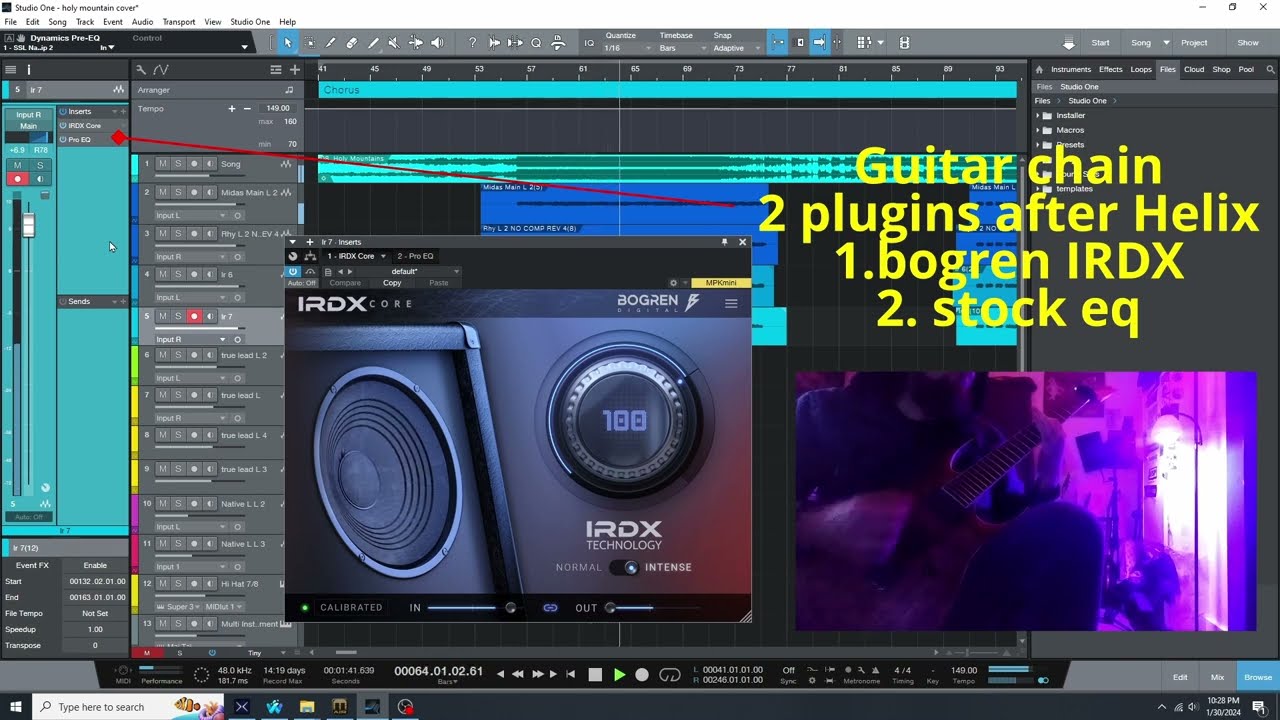The width and height of the screenshot is (1280, 720).
Task: Click the record button in transport
Action: coord(642,675)
